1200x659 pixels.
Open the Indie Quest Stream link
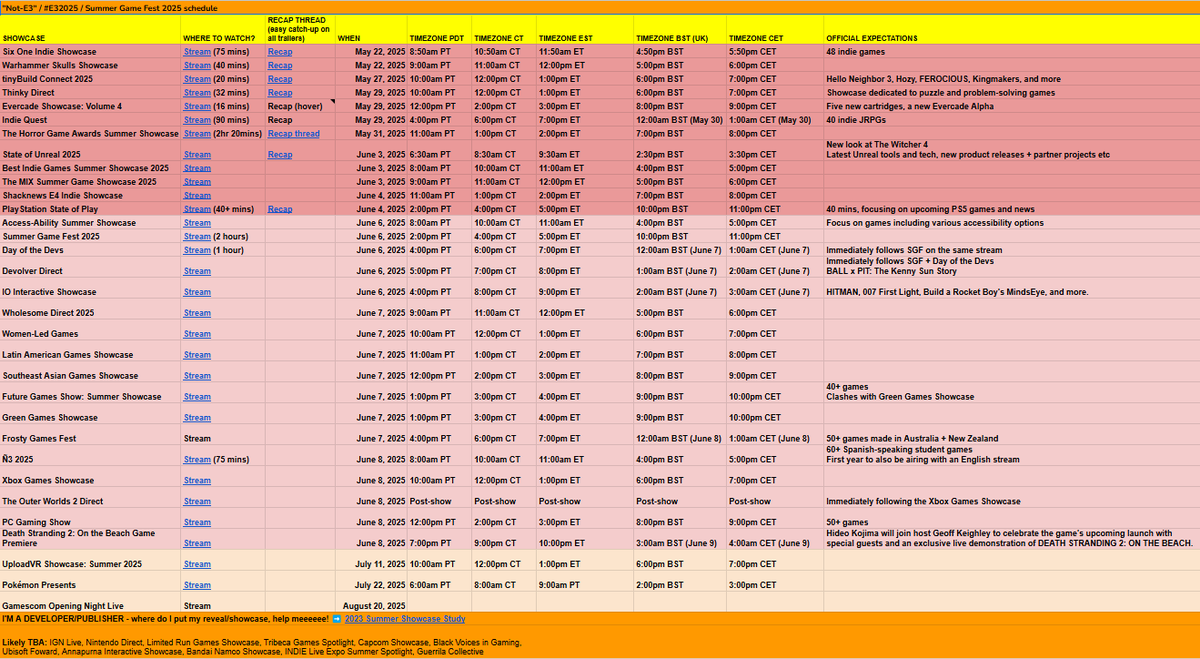(197, 120)
